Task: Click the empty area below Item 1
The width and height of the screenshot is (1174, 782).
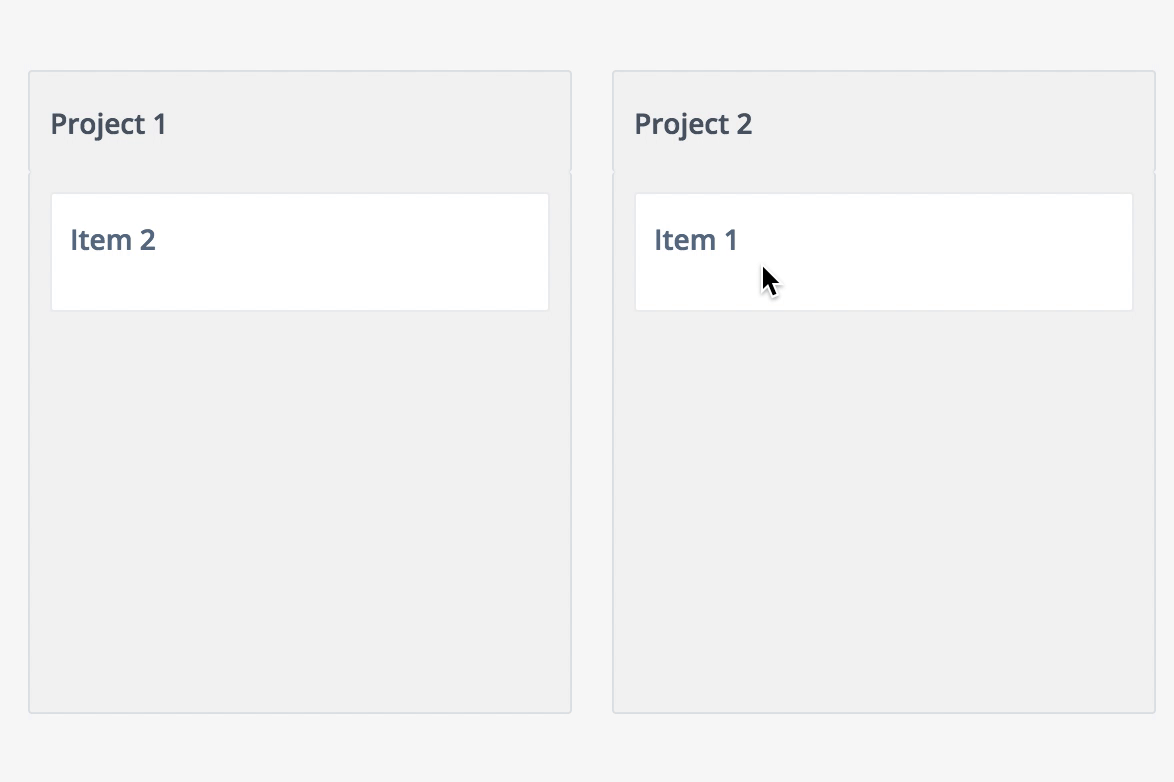Action: point(882,500)
